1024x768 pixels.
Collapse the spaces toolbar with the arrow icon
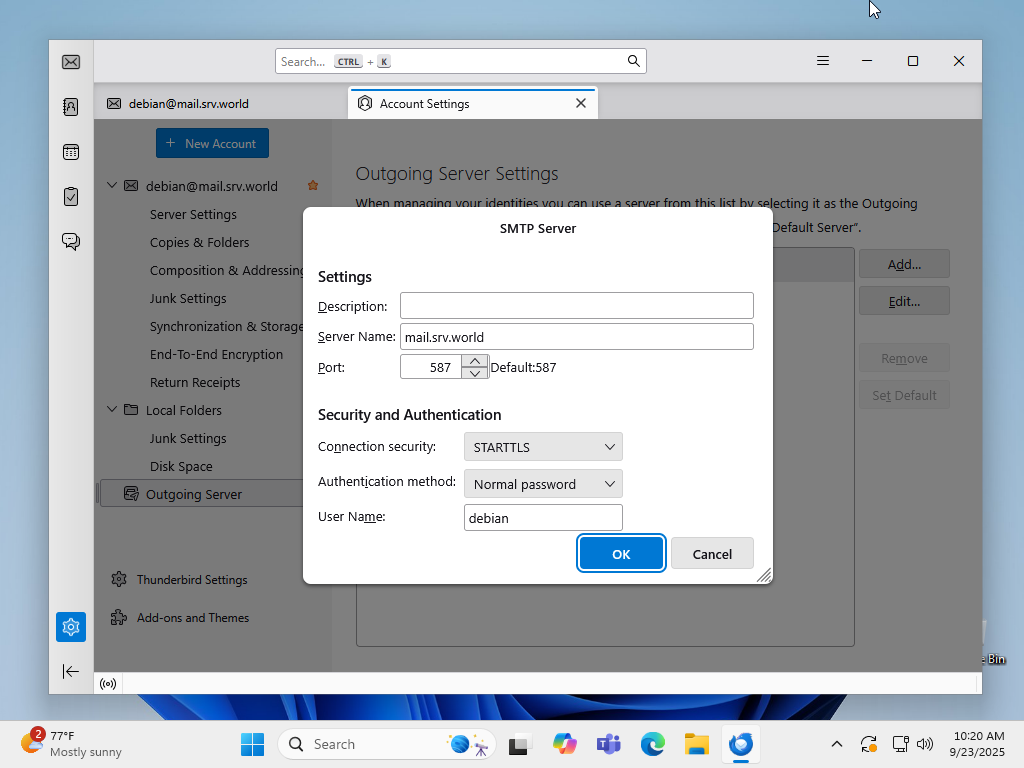click(70, 671)
